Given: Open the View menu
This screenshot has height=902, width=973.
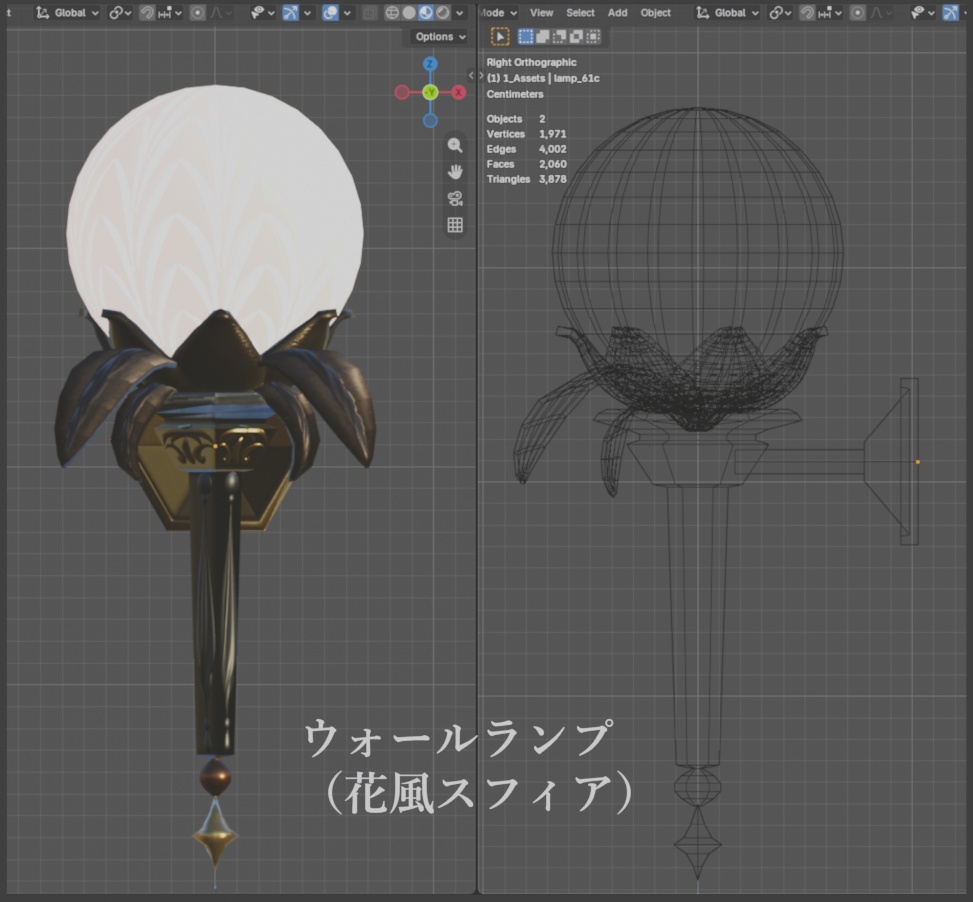Looking at the screenshot, I should point(541,12).
